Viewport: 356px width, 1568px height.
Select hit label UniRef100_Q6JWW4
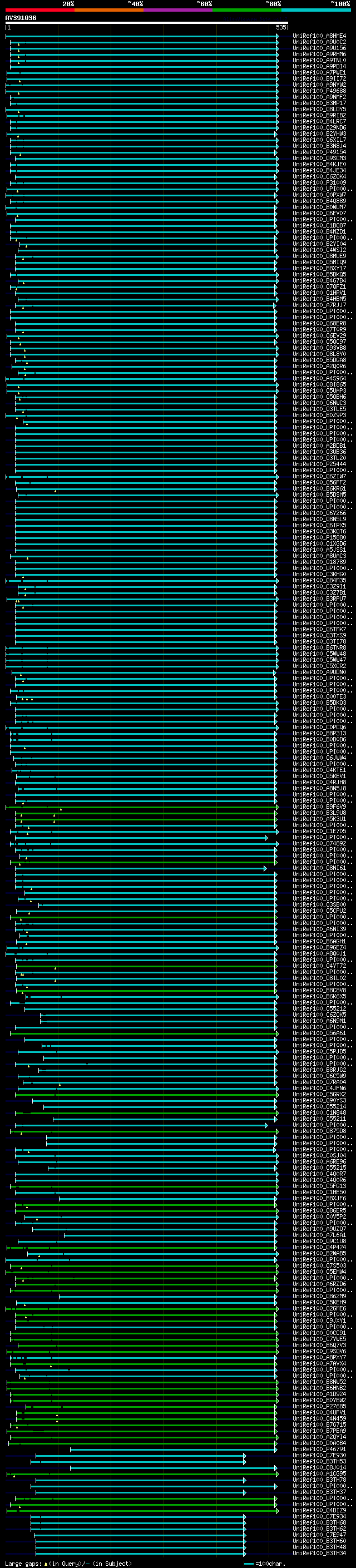(319, 758)
